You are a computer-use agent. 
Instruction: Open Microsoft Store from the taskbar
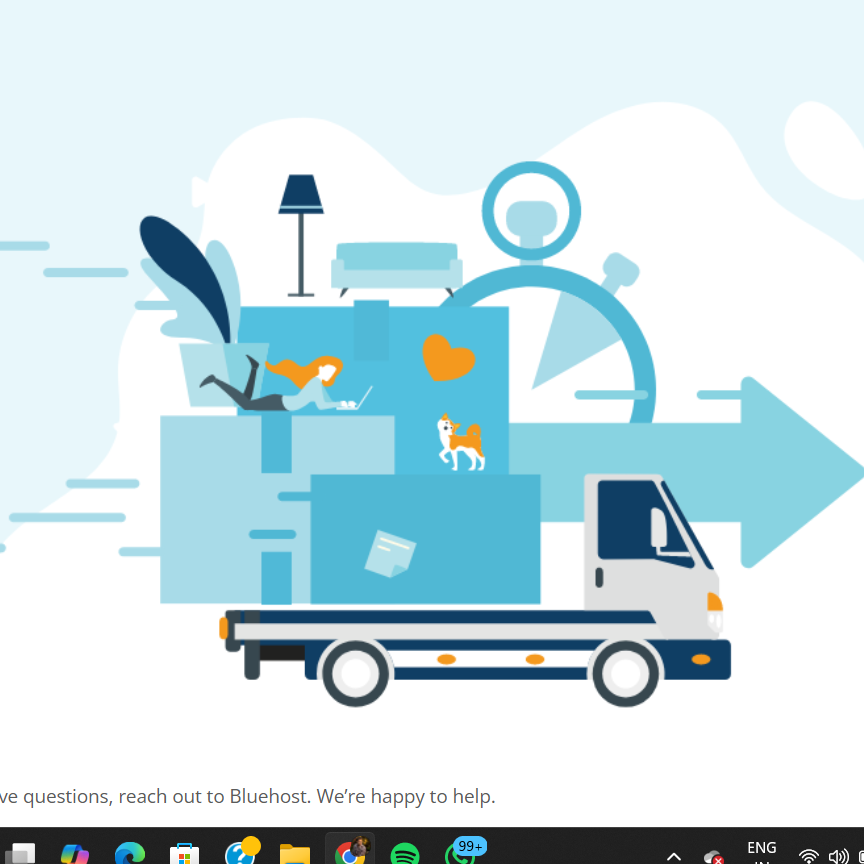click(185, 854)
